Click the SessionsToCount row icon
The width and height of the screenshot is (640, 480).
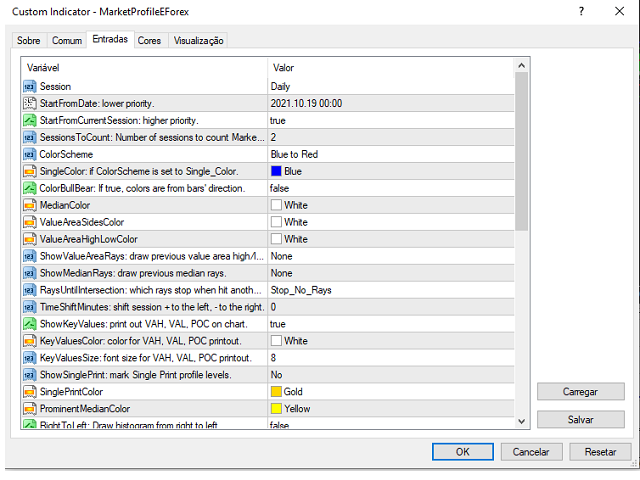pyautogui.click(x=30, y=137)
